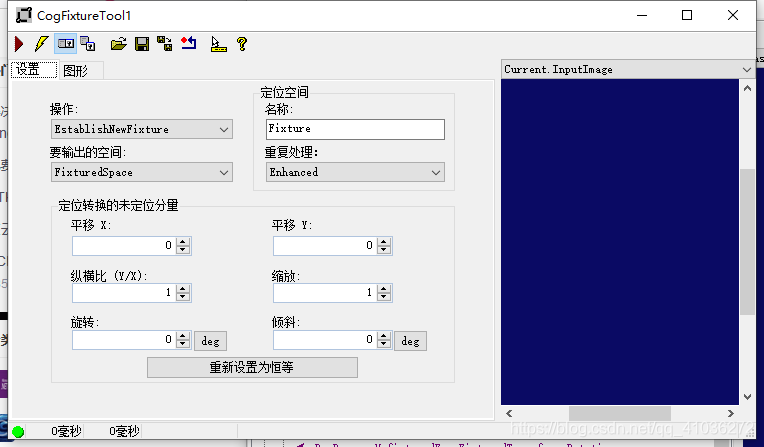Toggle the local tool display icon

65,44
